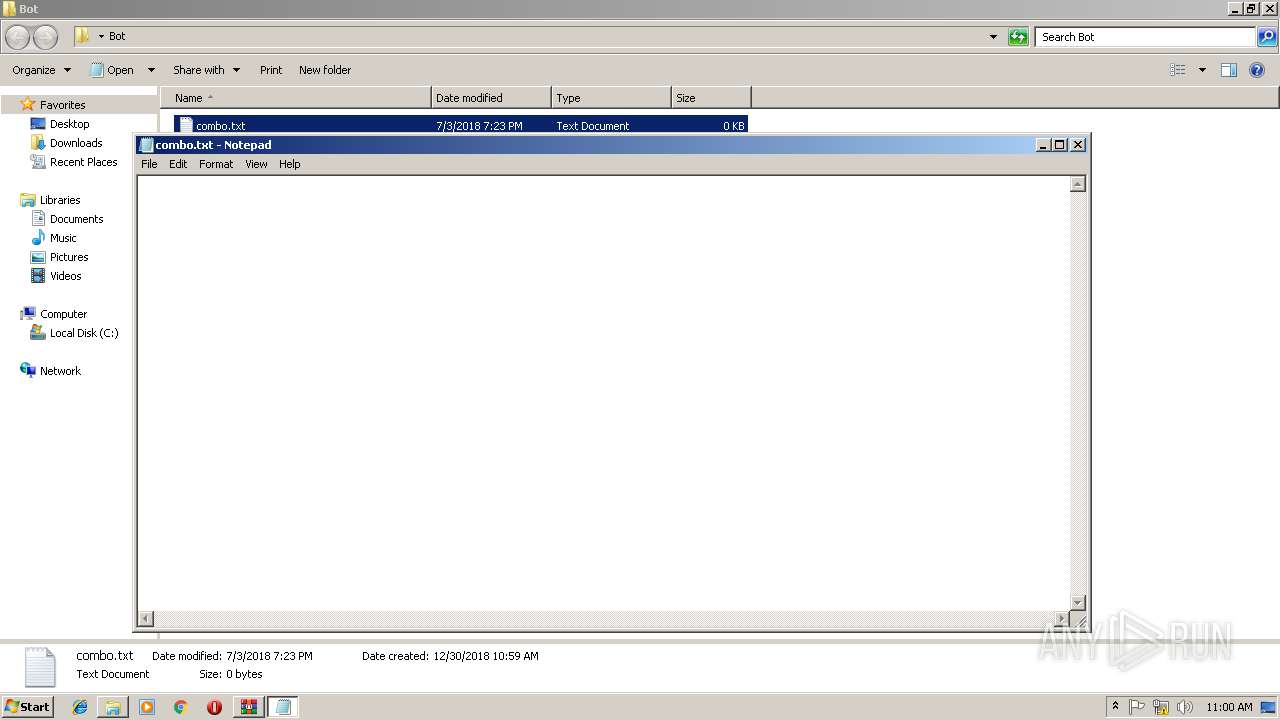Open the view options dropdown arrow
Screen dimensions: 1280x720
tap(1202, 70)
